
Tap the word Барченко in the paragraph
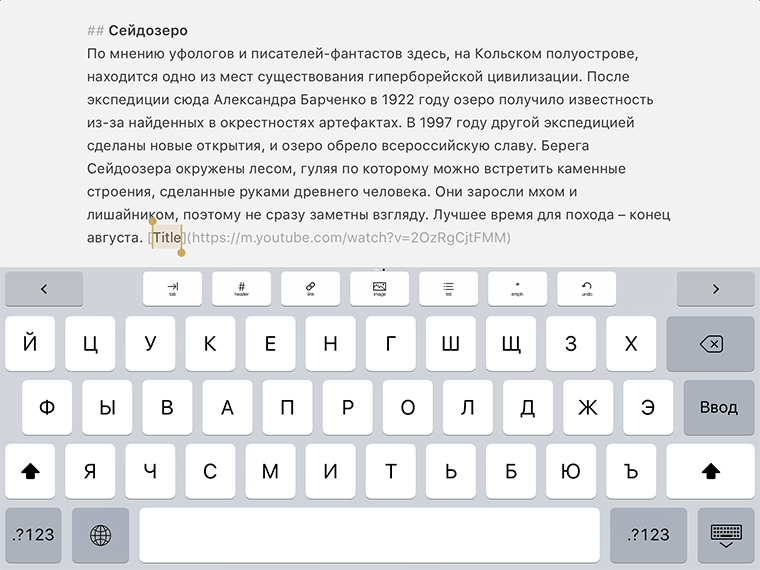pyautogui.click(x=333, y=99)
